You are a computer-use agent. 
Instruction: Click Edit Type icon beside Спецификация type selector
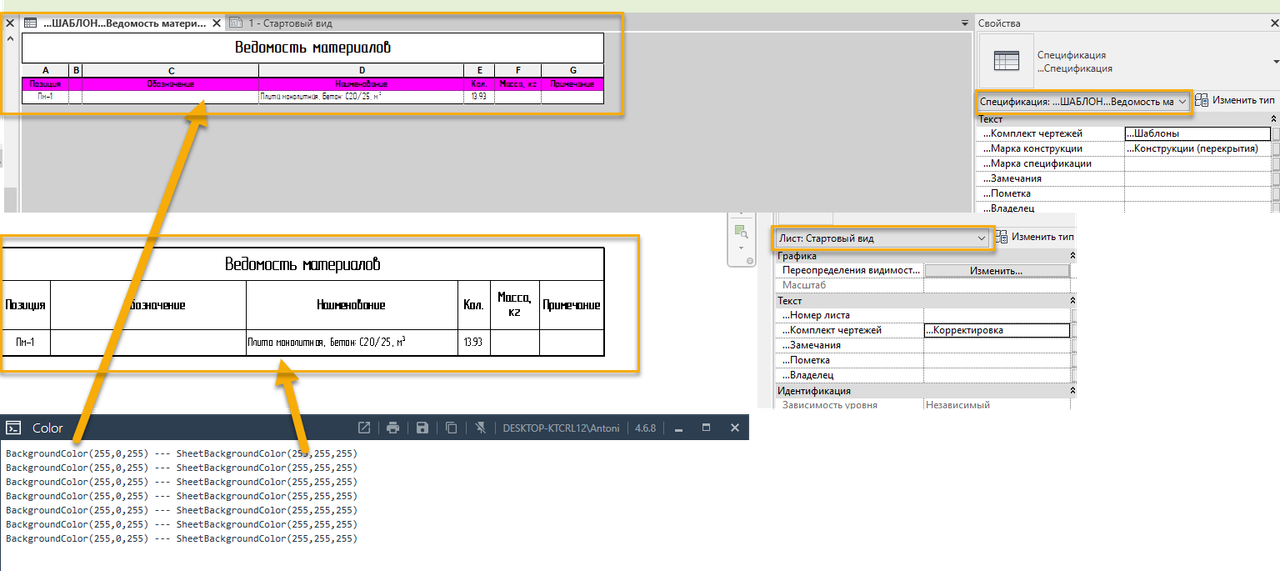(1202, 101)
